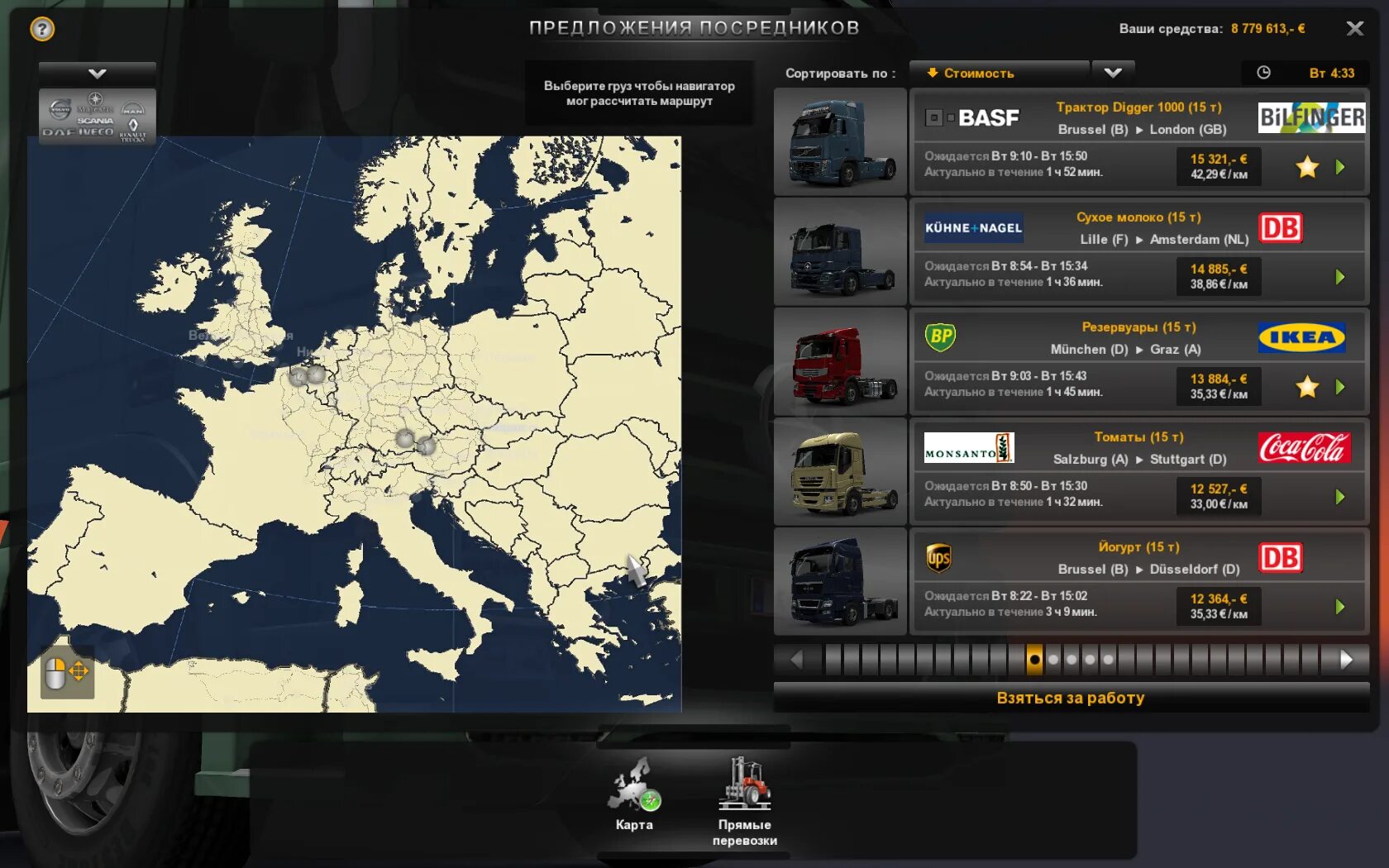Click the Brussel (B) ► Düsseldorf (D) route
1389x868 pixels.
(1148, 570)
